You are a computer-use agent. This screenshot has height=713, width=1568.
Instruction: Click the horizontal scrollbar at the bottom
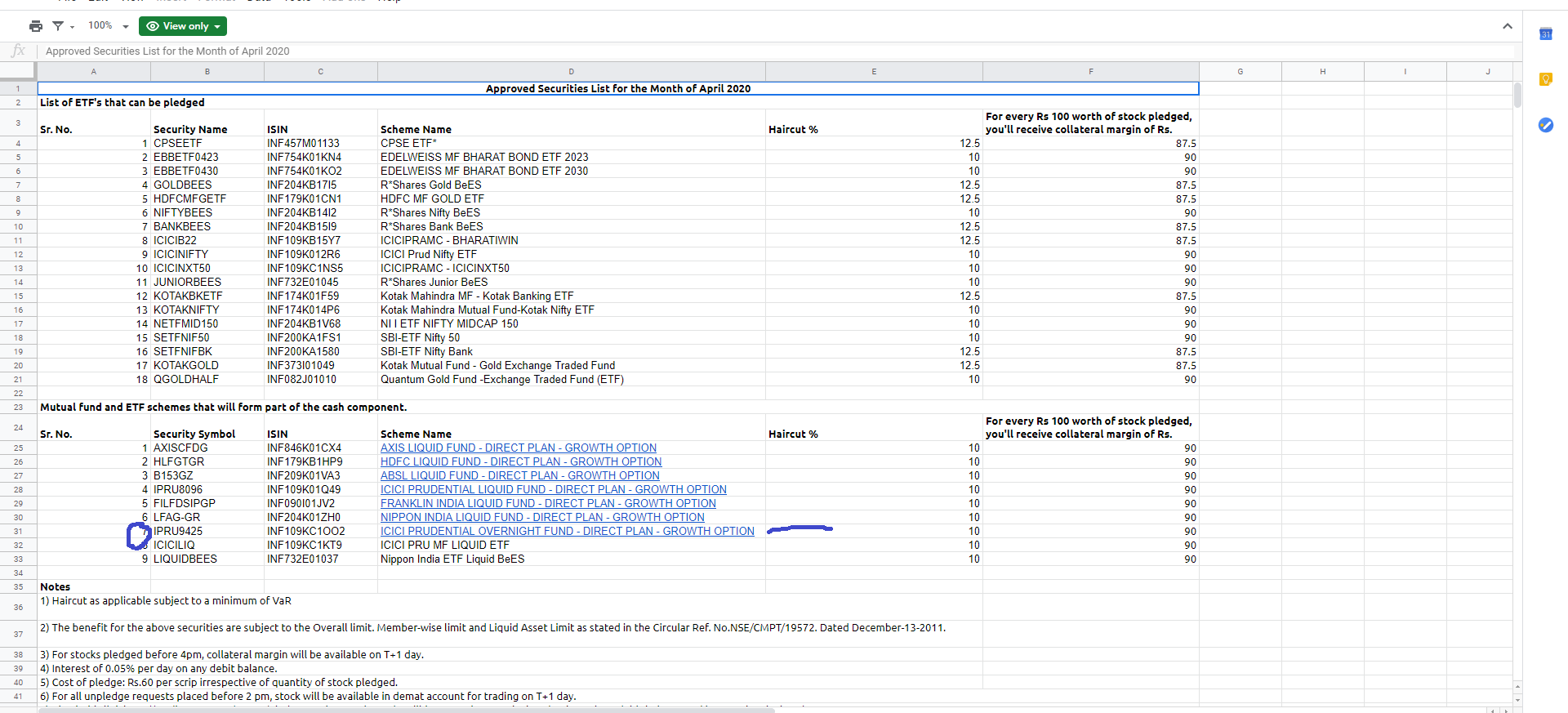(406, 710)
